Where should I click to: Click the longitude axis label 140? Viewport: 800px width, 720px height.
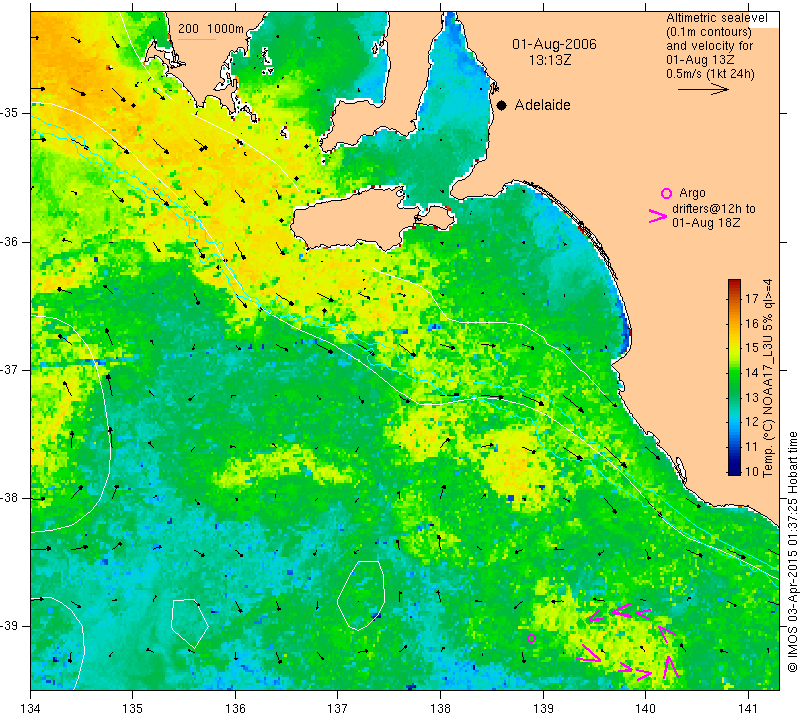click(645, 708)
